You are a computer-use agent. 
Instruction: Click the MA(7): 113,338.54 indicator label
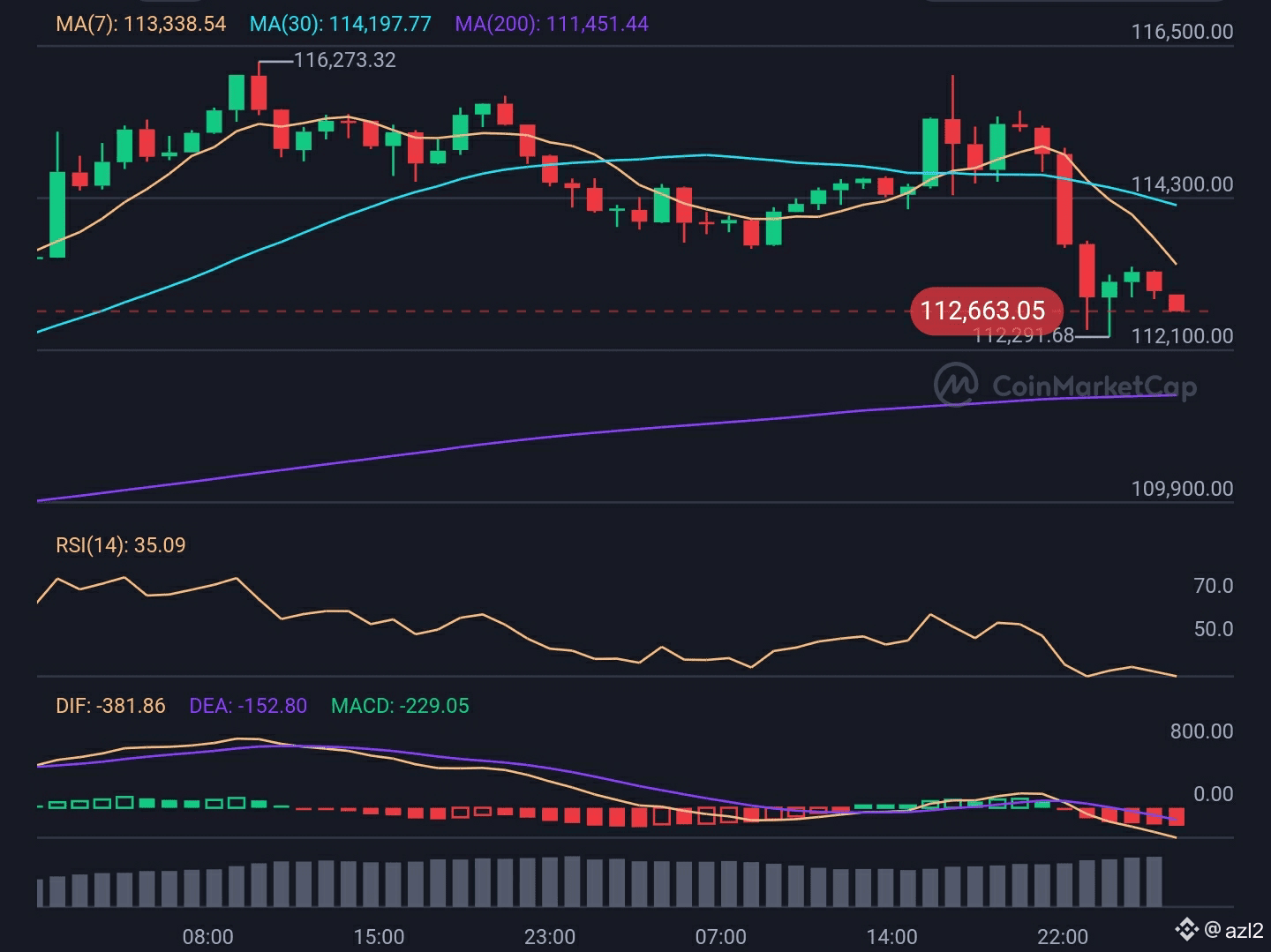pos(141,24)
